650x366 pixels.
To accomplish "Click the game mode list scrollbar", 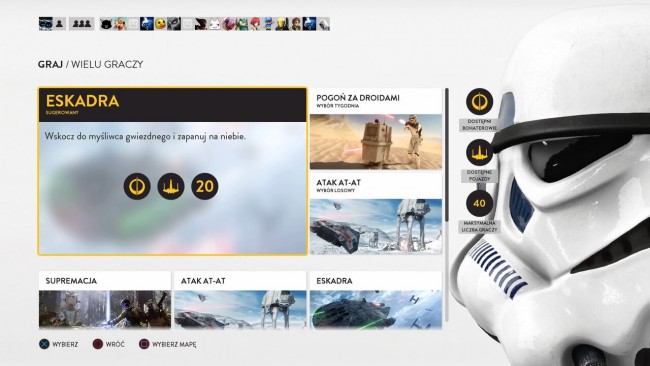I will pyautogui.click(x=447, y=154).
